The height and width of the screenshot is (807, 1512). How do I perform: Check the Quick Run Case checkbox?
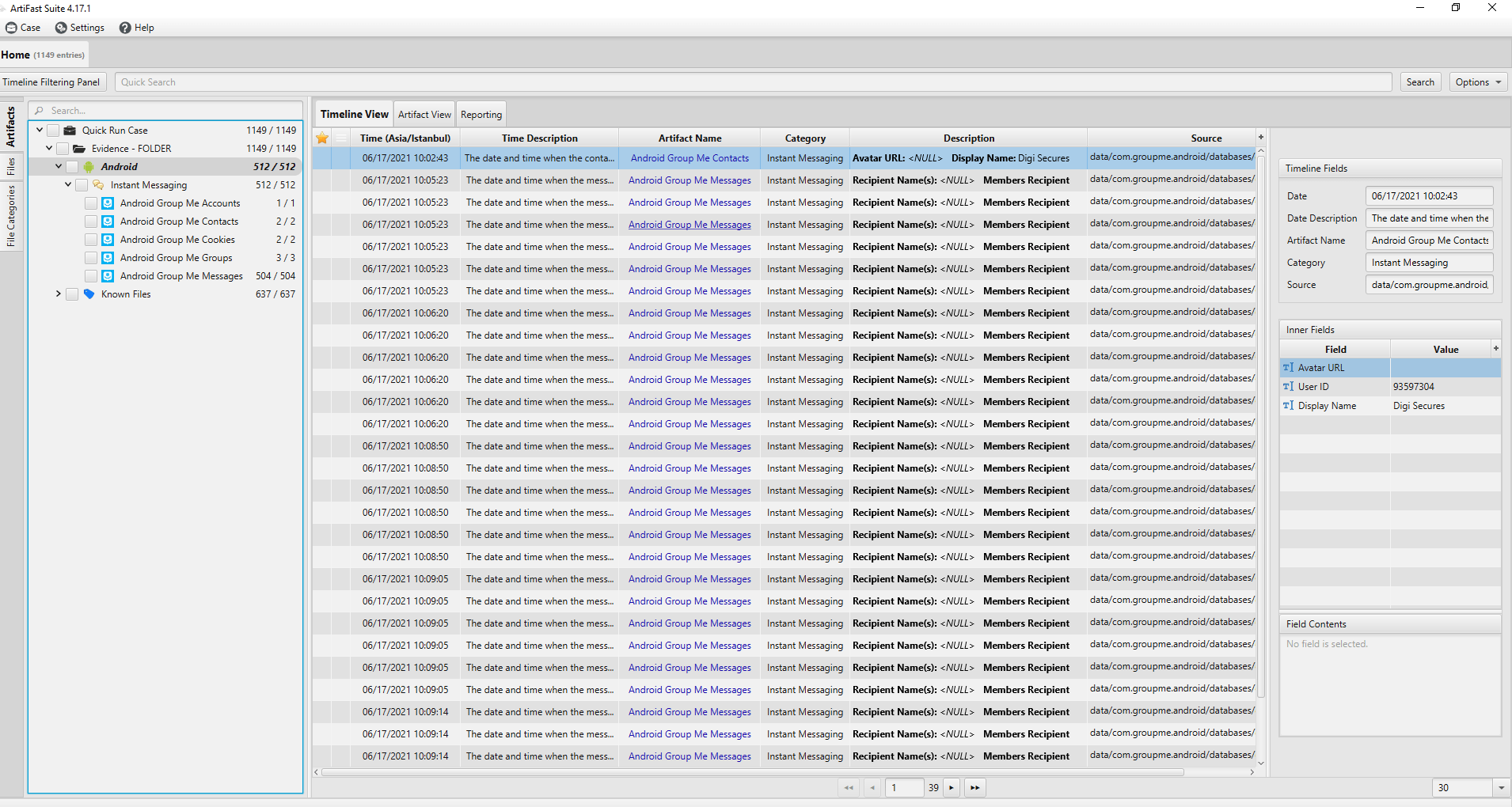[x=53, y=131]
